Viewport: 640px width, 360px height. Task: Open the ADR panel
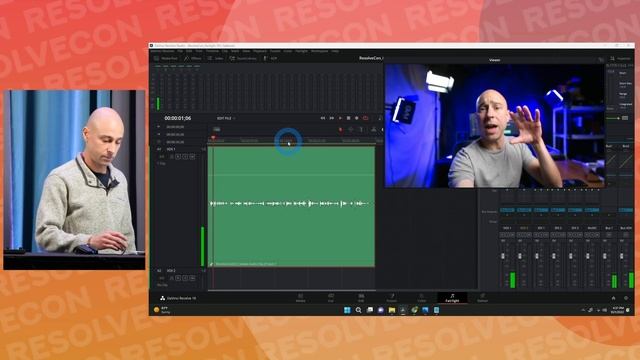pyautogui.click(x=270, y=58)
